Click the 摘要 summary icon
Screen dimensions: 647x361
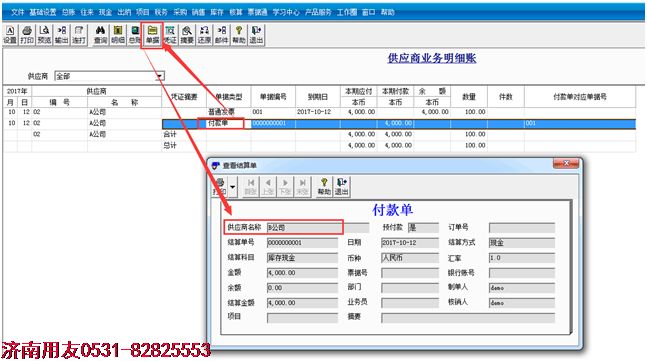point(187,35)
